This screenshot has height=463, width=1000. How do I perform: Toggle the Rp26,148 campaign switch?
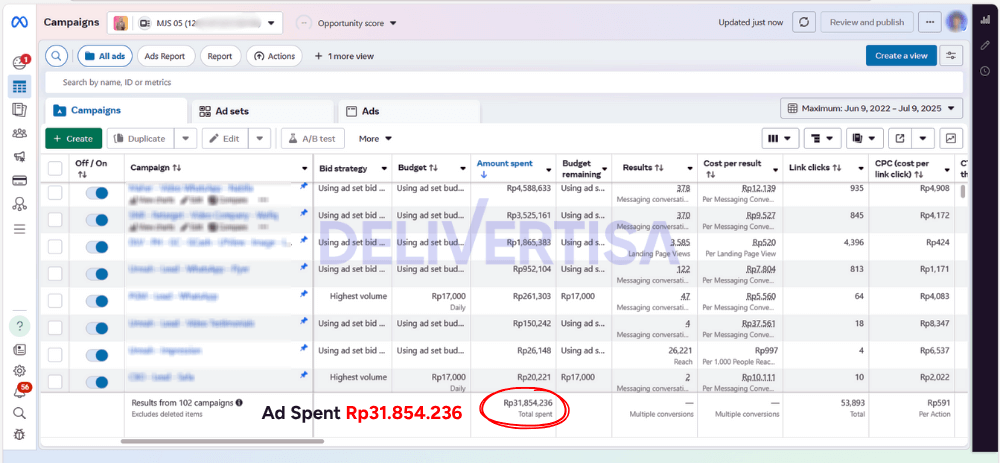point(97,355)
